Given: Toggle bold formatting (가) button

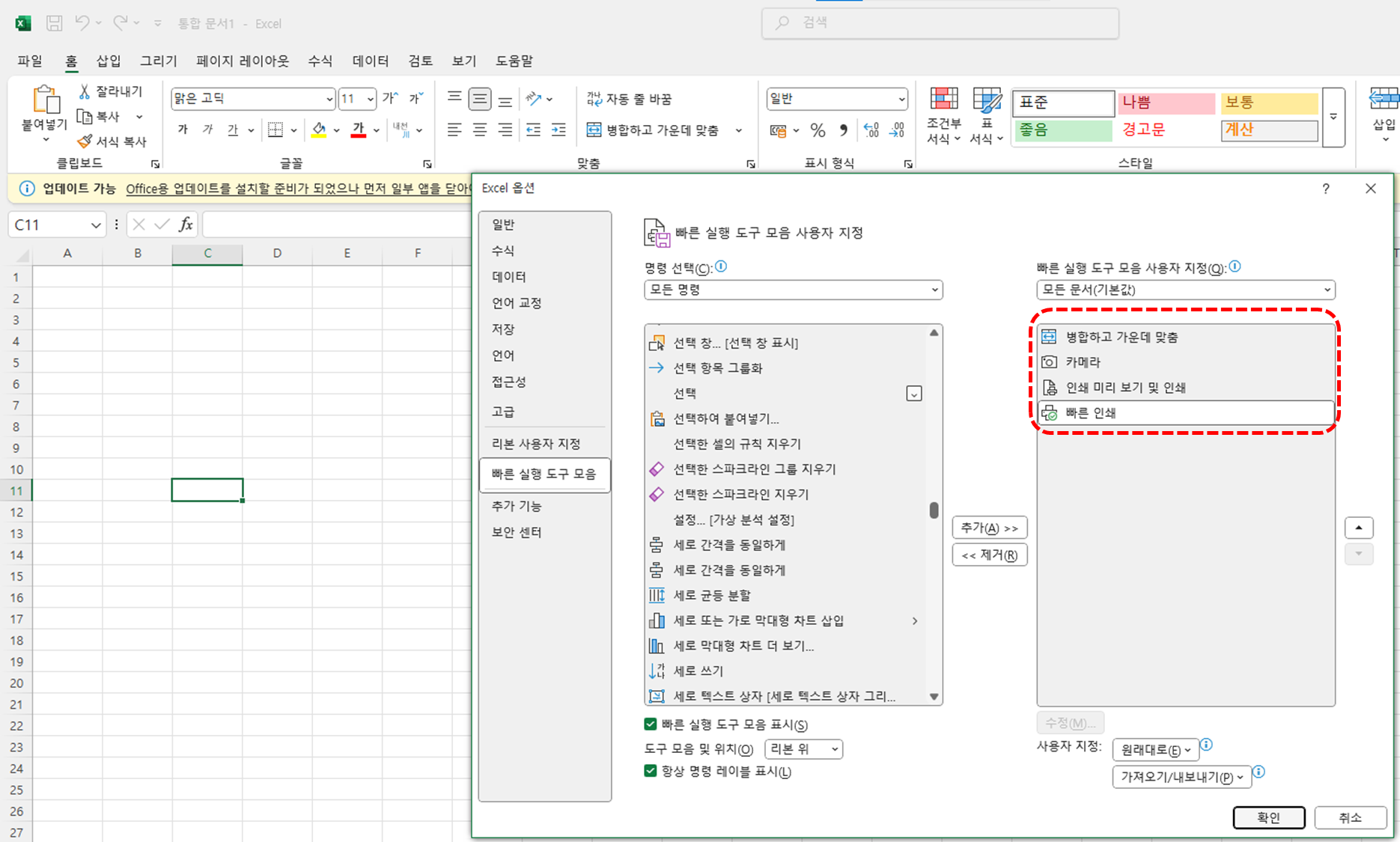Looking at the screenshot, I should pyautogui.click(x=183, y=130).
